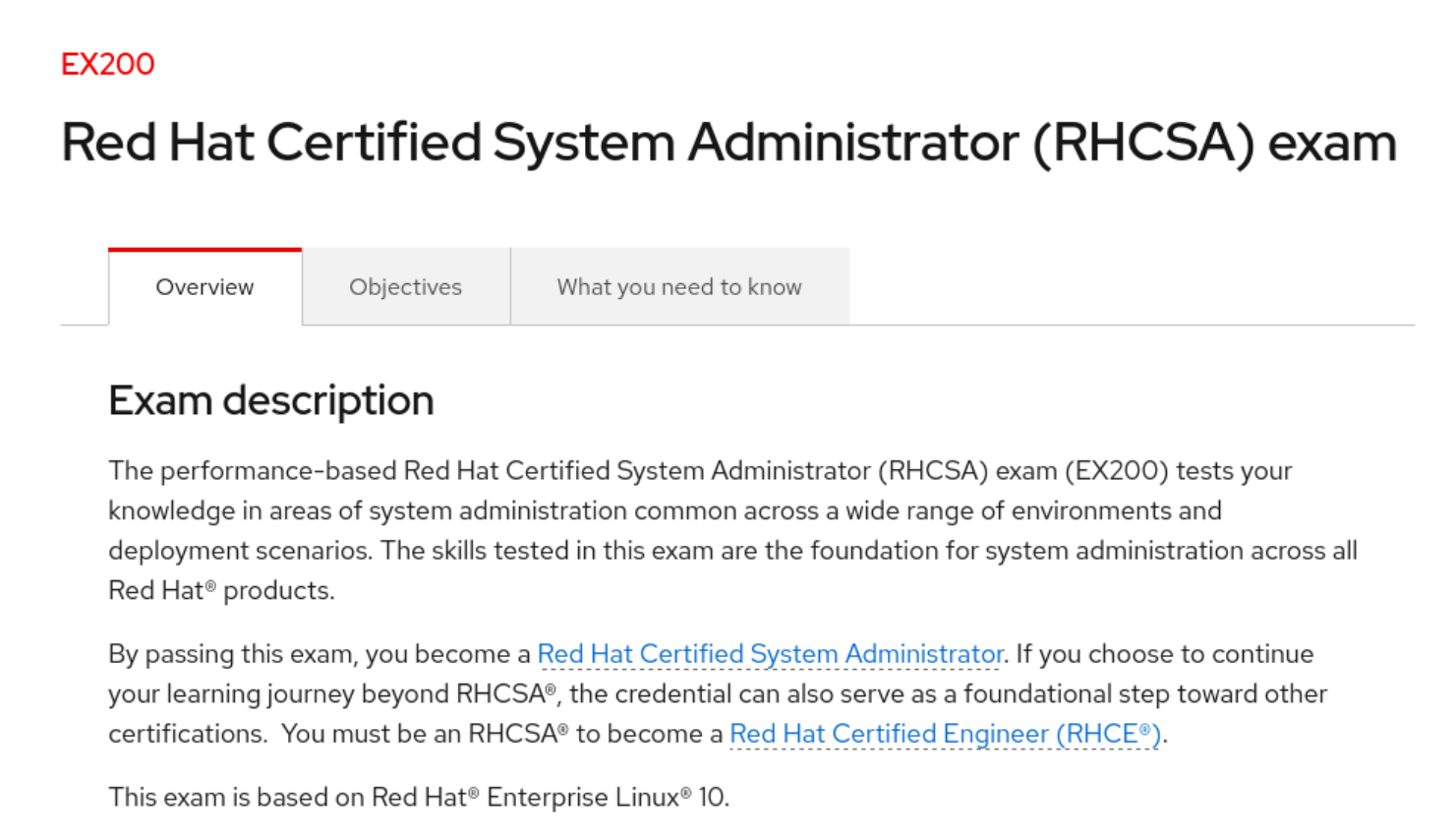Switch to the Objectives tab

[405, 286]
